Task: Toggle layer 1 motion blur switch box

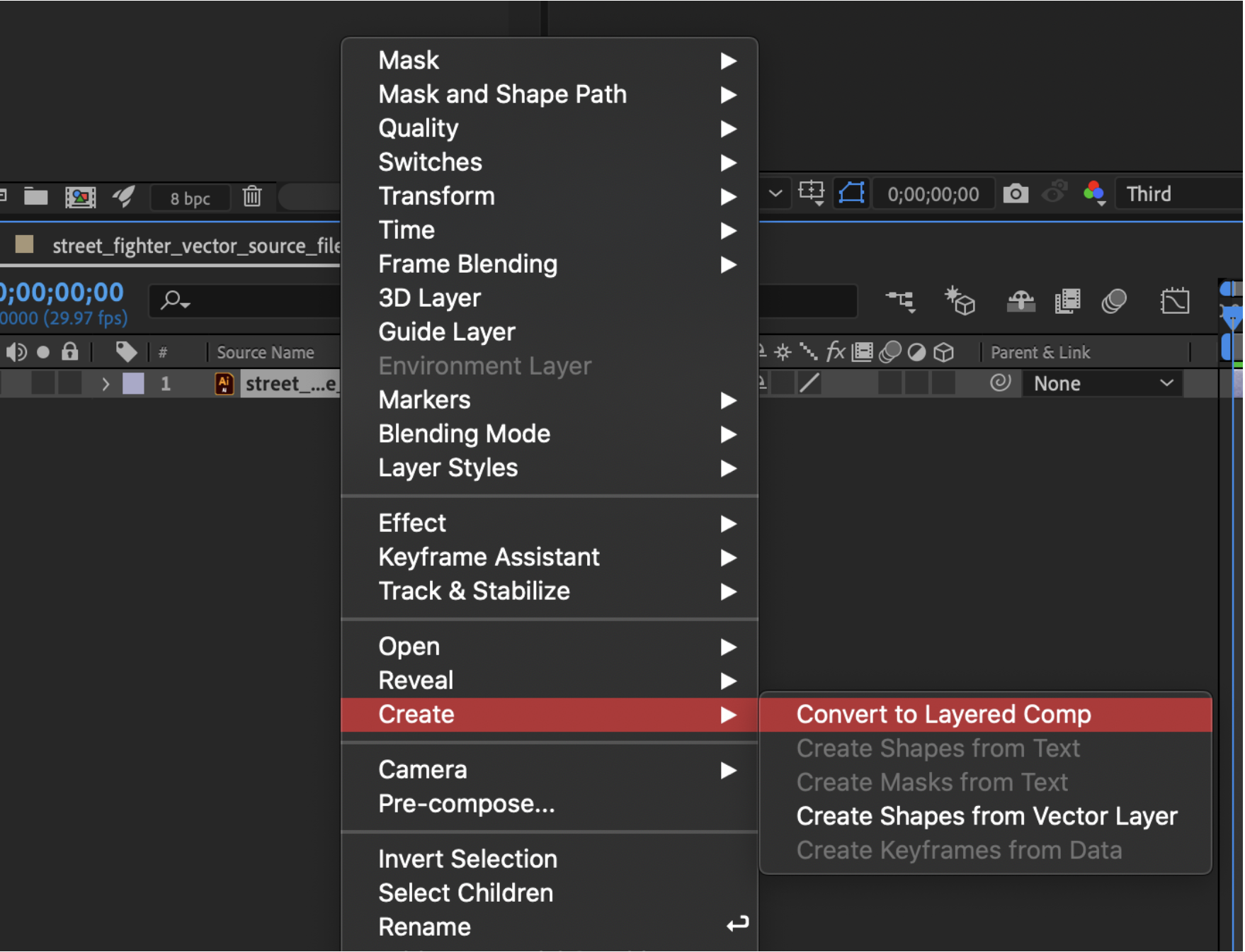Action: [889, 383]
